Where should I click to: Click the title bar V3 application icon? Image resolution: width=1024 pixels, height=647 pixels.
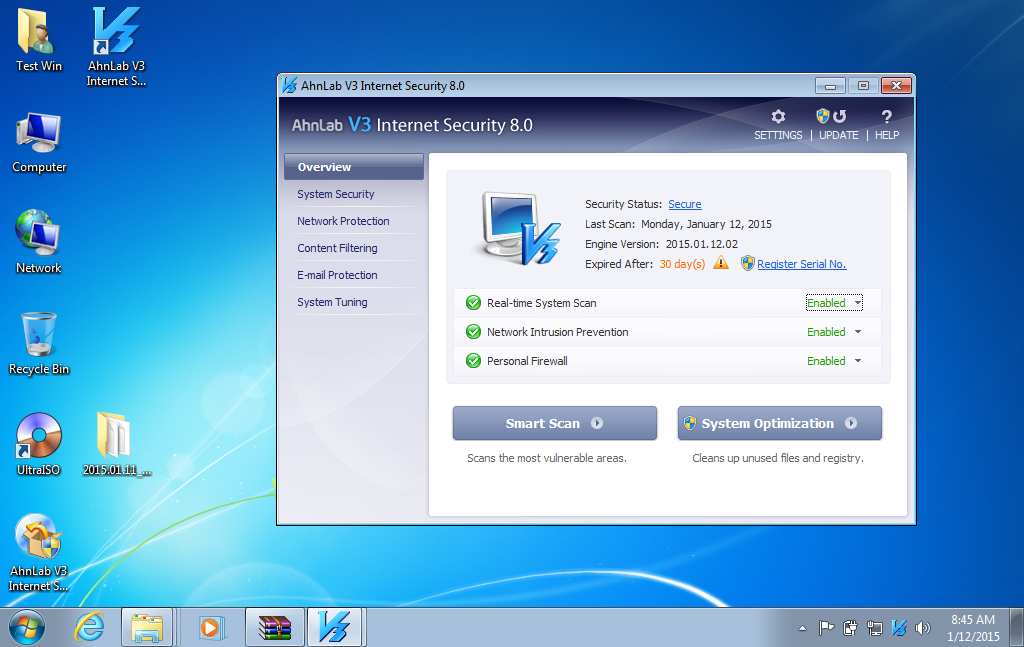click(x=289, y=86)
